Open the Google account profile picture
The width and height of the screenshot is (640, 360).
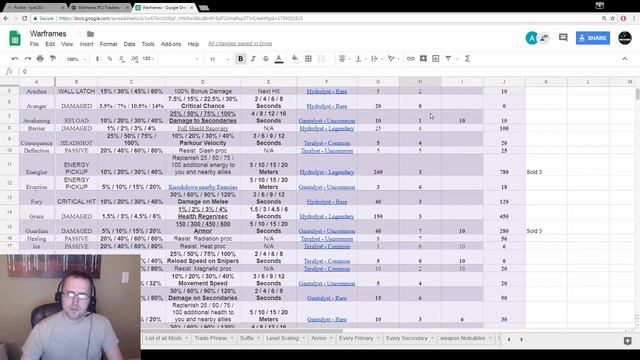click(x=625, y=38)
